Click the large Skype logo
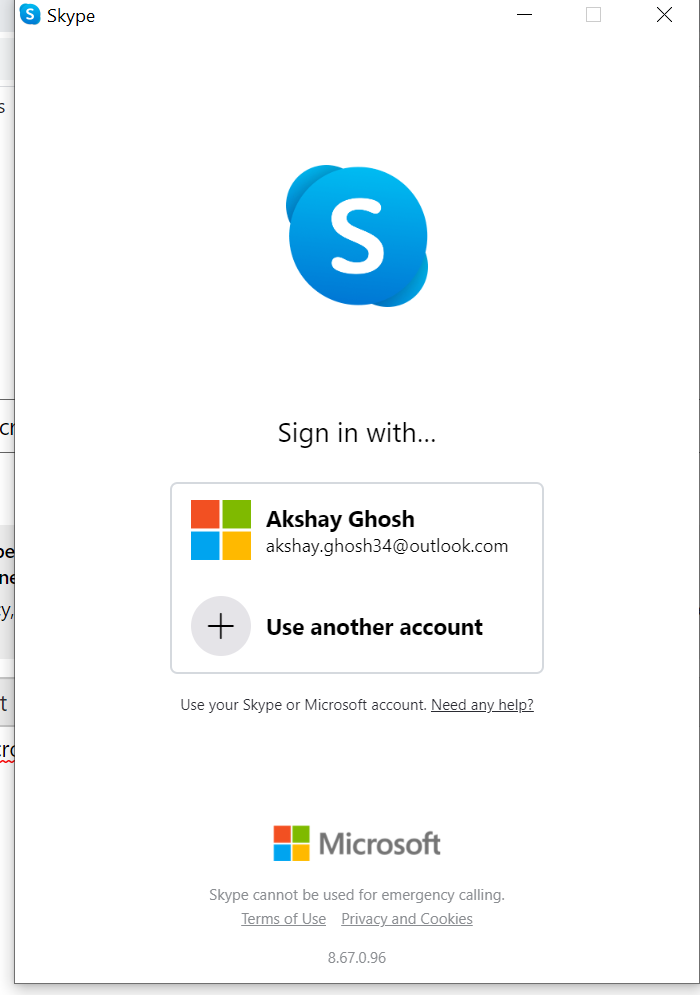This screenshot has height=995, width=700. coord(357,236)
